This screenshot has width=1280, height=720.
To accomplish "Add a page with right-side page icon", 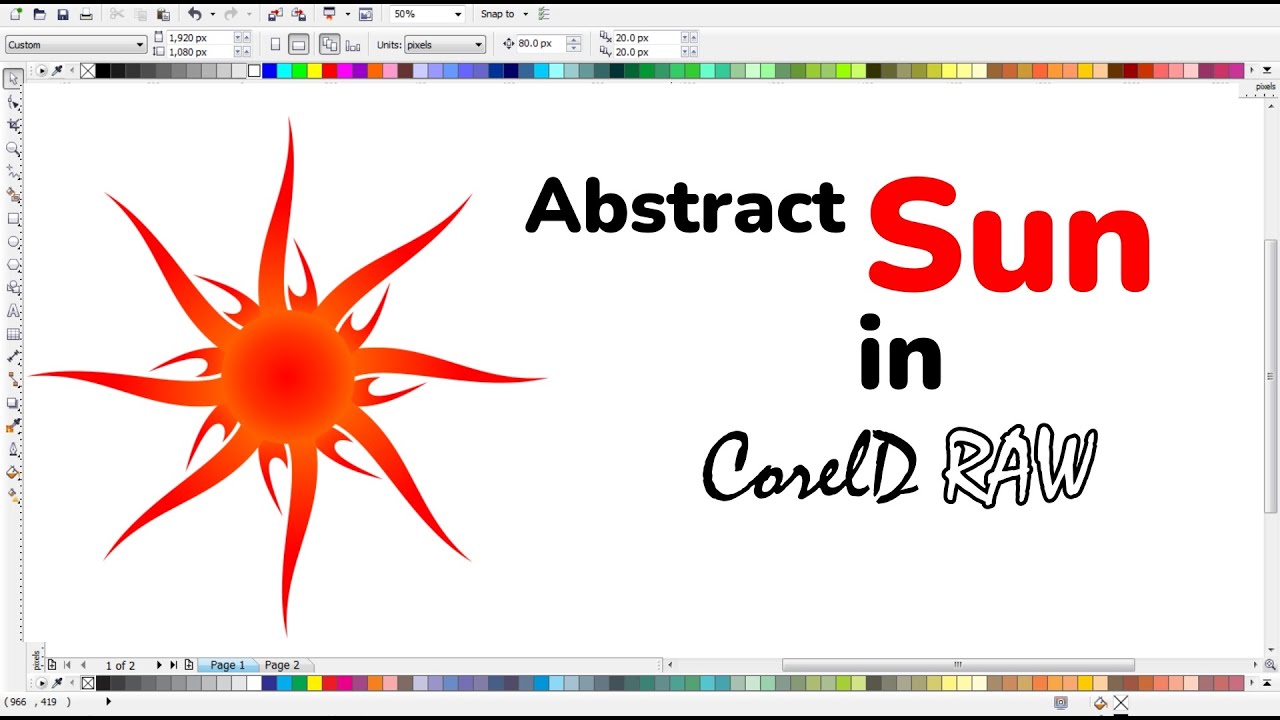I will (189, 665).
